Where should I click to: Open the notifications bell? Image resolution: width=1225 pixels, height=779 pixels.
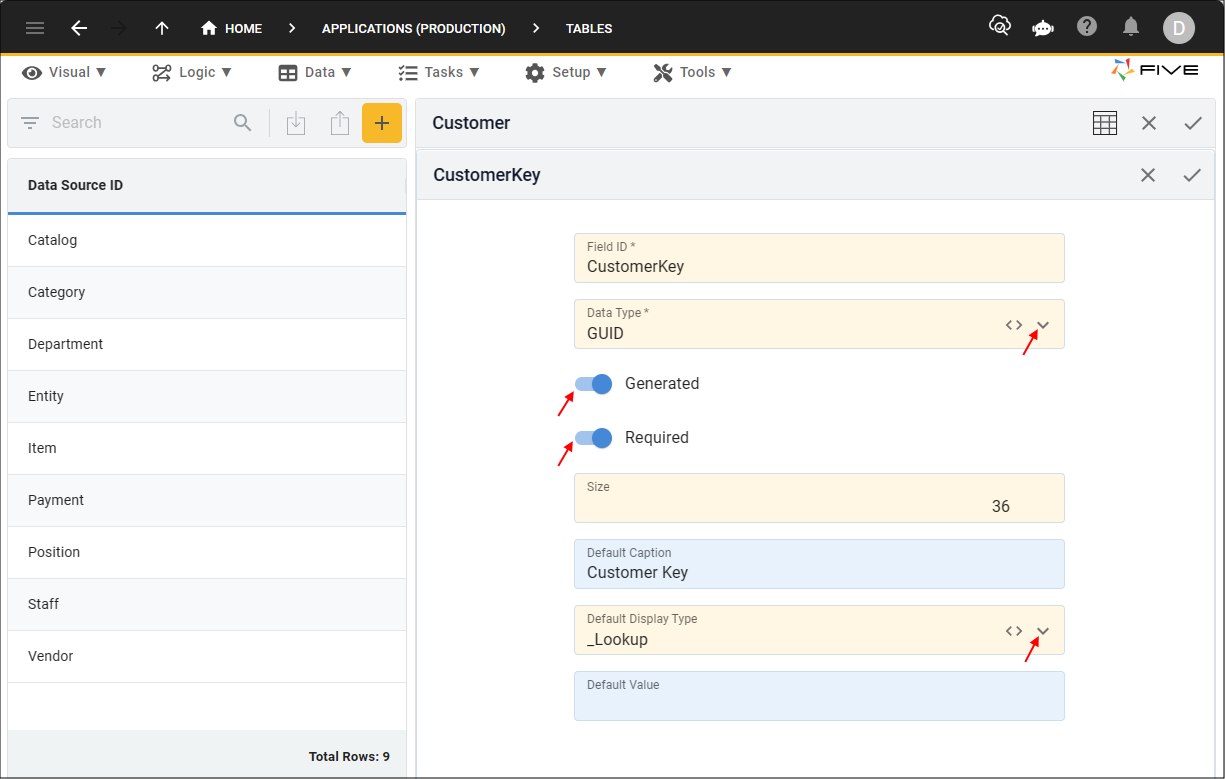pos(1131,27)
